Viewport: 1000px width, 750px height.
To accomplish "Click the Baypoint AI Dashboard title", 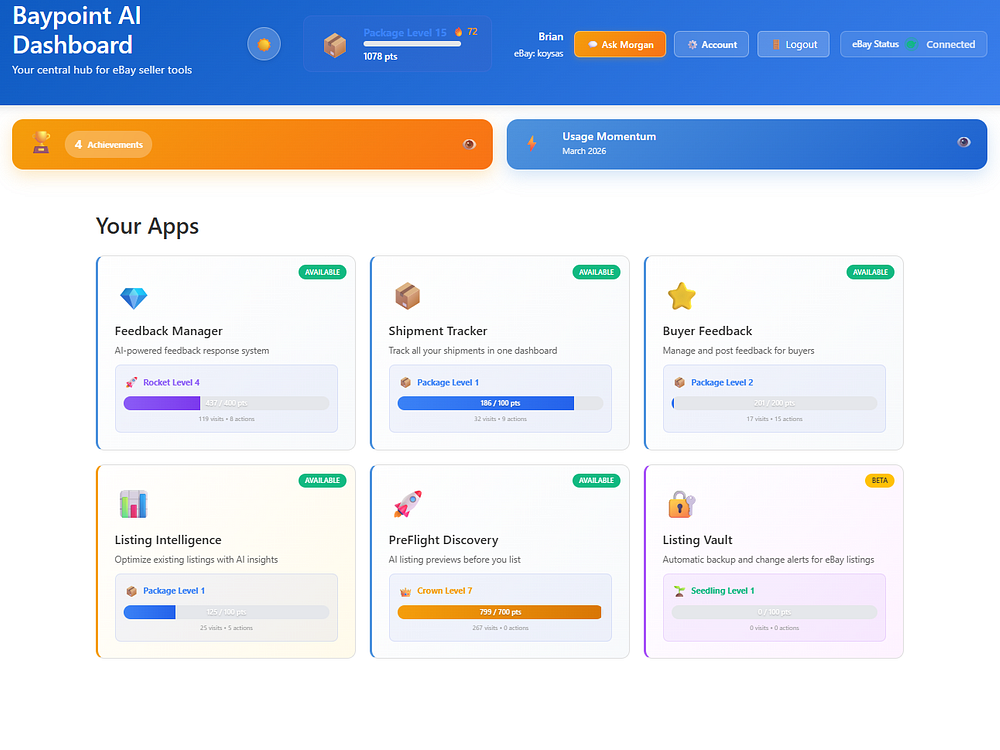I will click(x=77, y=30).
